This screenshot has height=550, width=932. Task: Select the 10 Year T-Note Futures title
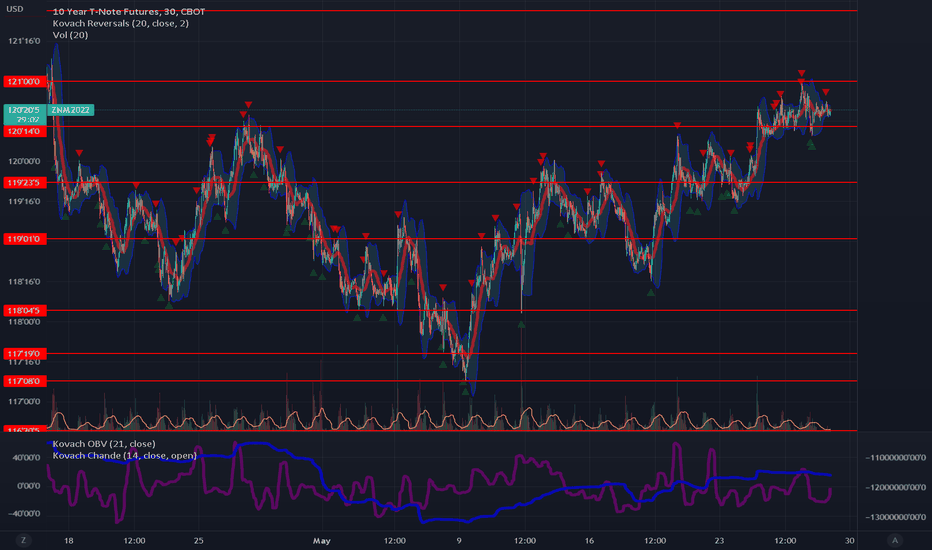click(x=129, y=11)
